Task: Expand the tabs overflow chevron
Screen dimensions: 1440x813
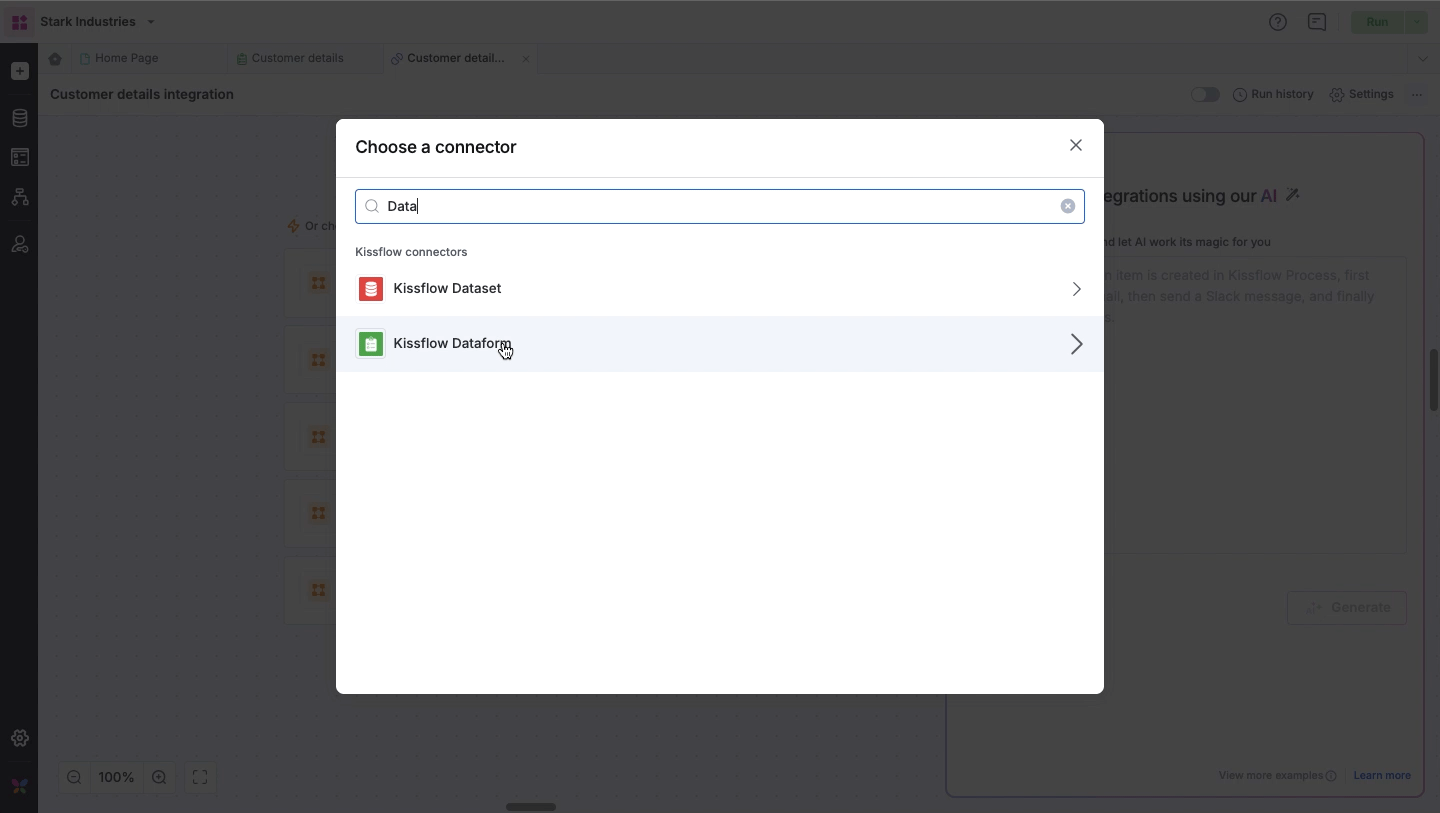Action: pos(1423,59)
